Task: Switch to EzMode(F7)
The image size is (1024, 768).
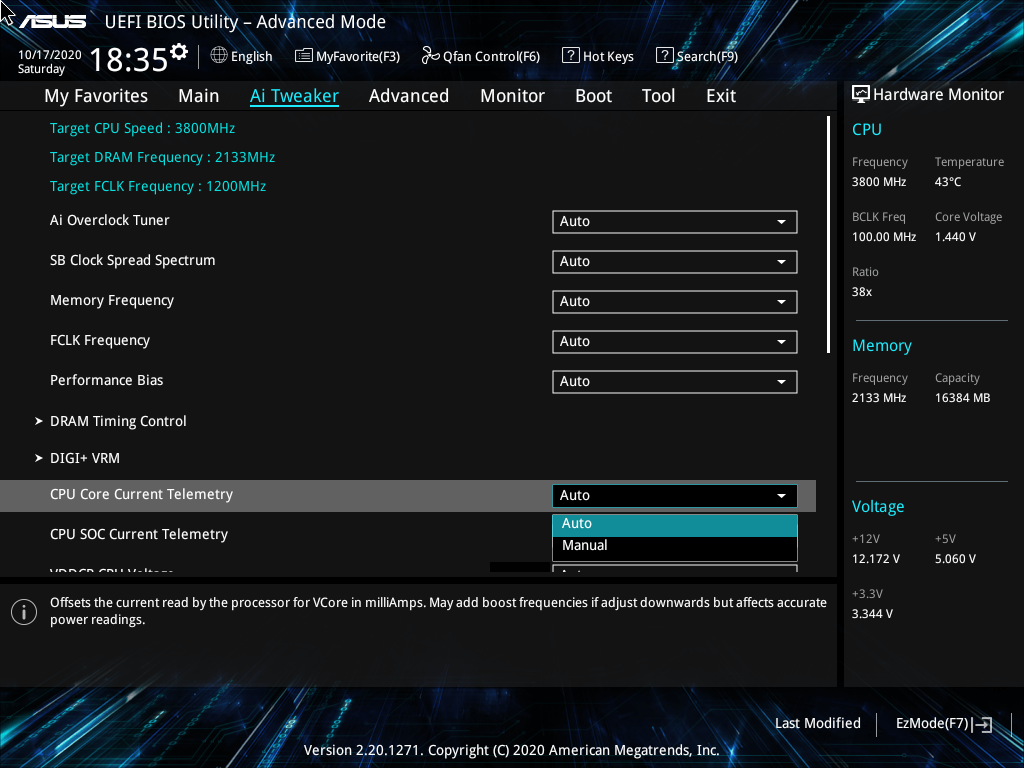Action: (944, 724)
